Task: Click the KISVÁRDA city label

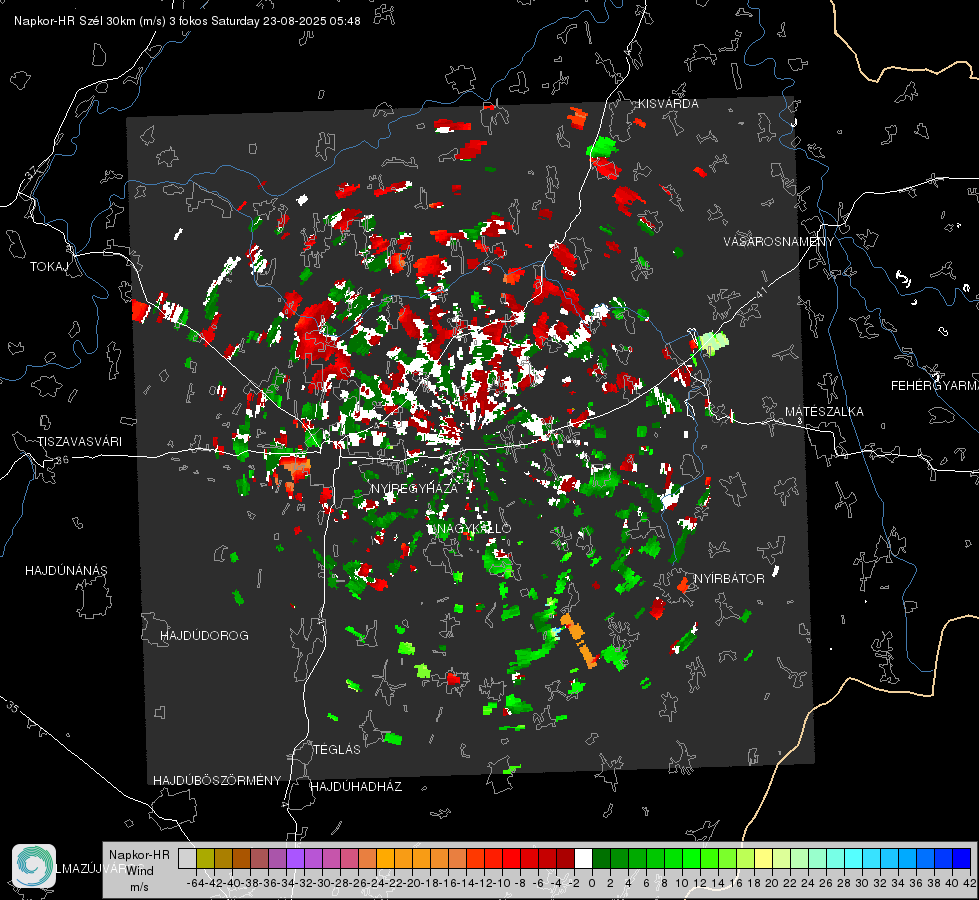Action: click(x=668, y=104)
